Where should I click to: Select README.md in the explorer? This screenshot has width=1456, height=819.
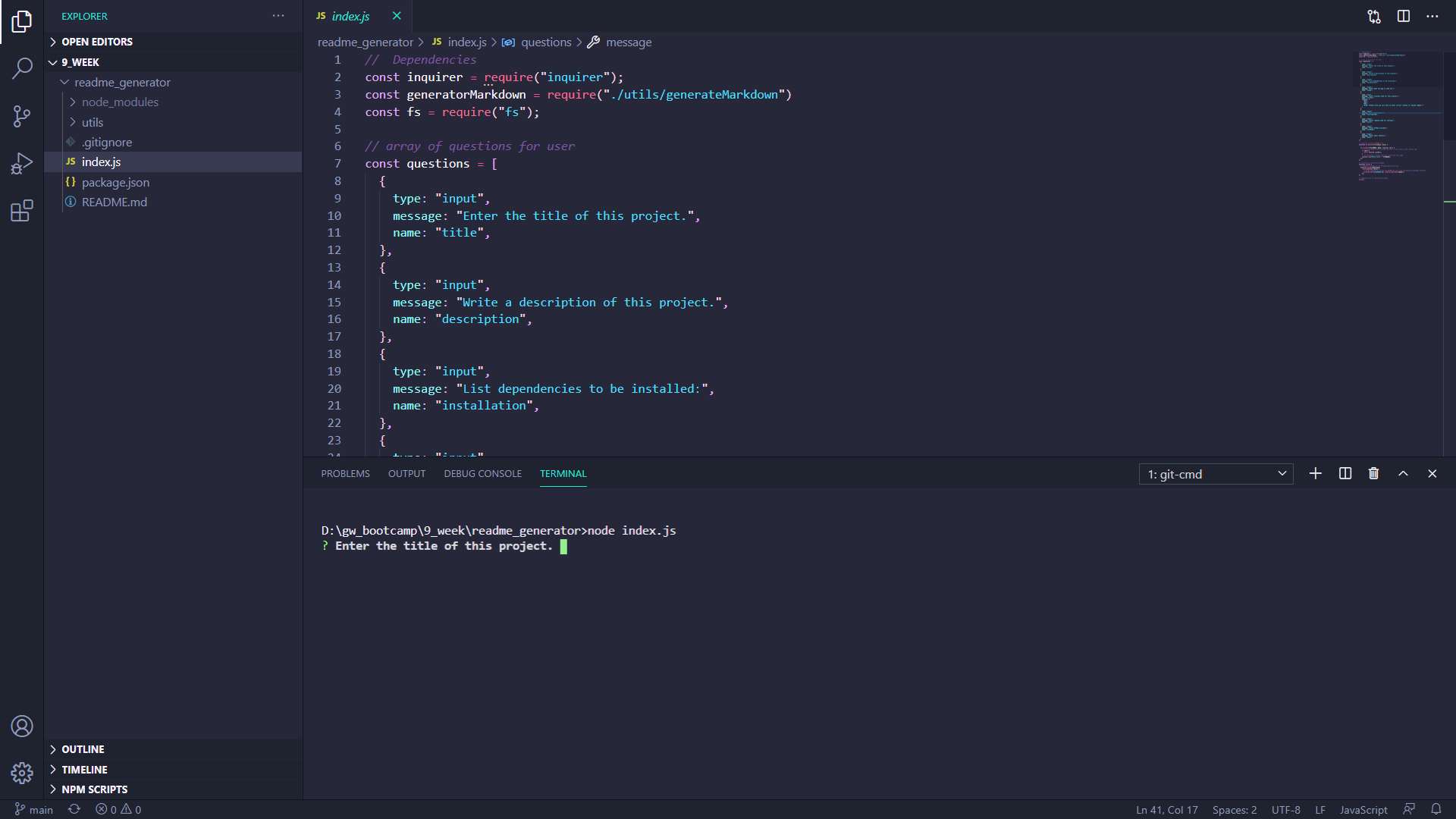(114, 202)
